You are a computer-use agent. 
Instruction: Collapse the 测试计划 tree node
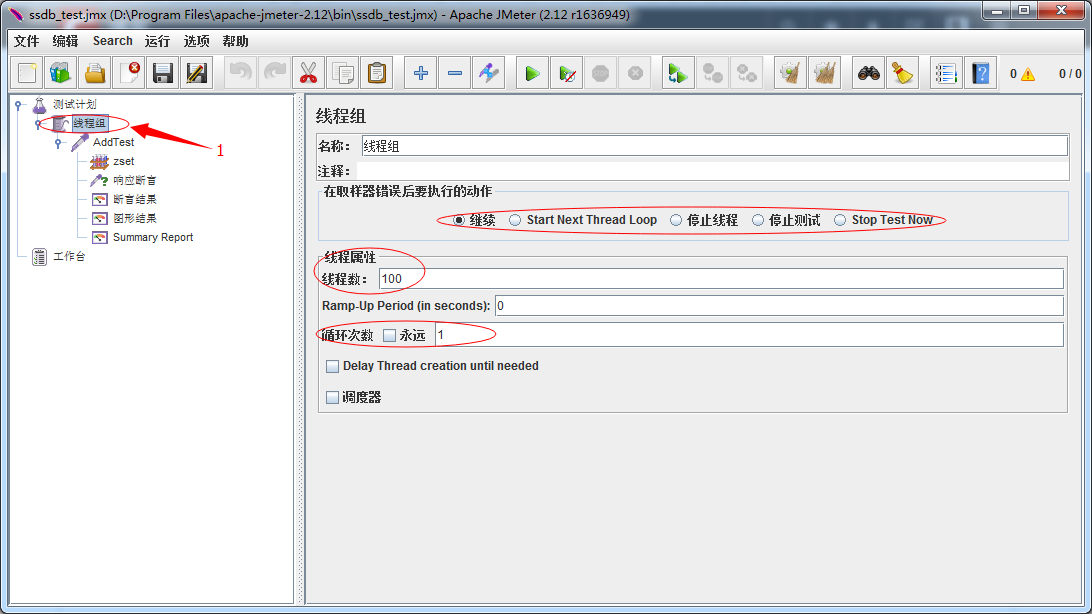pos(19,105)
